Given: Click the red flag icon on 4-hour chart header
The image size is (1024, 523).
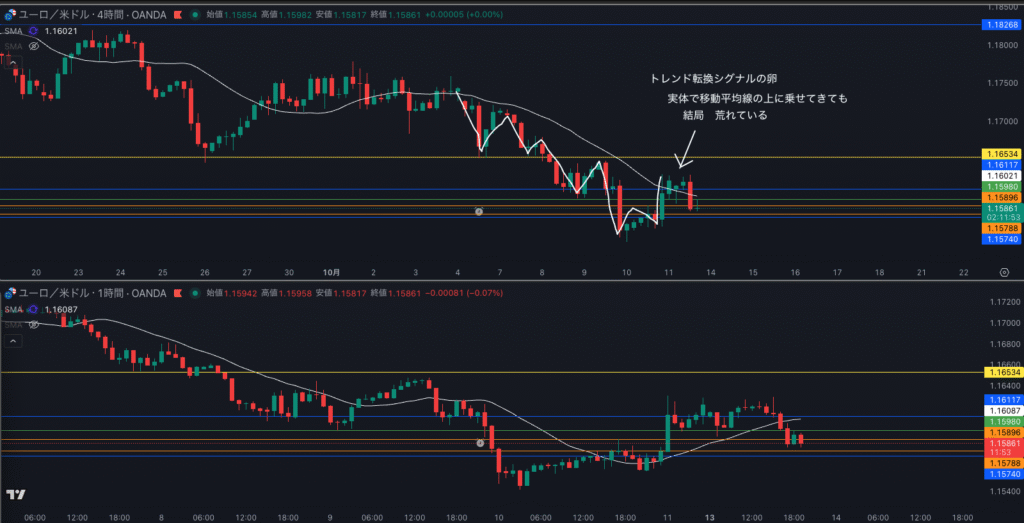Looking at the screenshot, I should tap(177, 16).
